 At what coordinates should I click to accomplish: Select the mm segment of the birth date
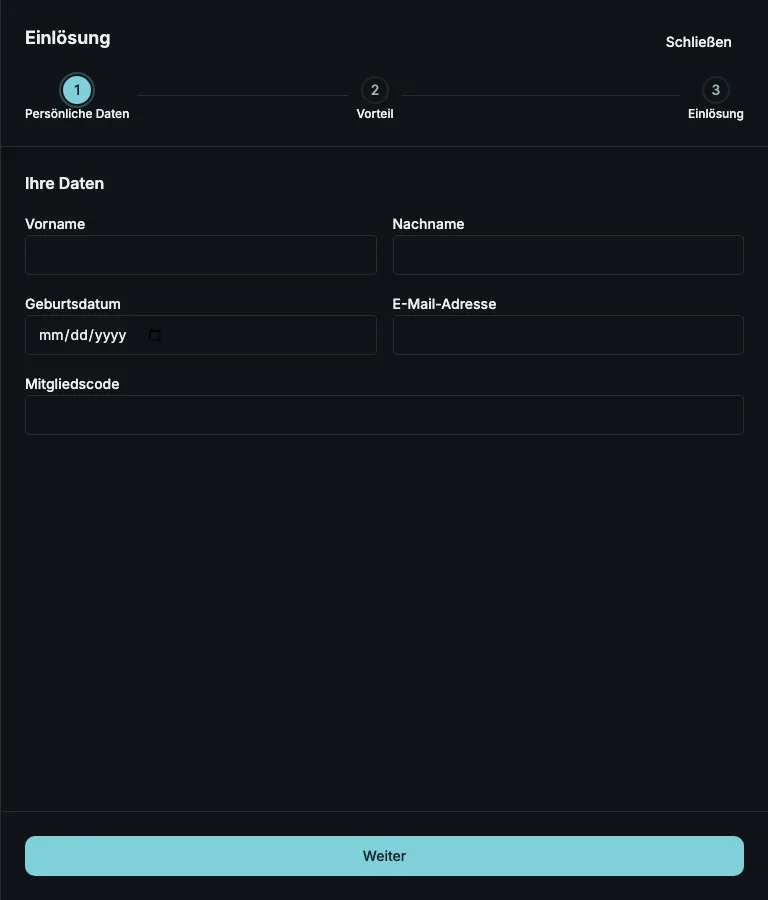tap(52, 335)
